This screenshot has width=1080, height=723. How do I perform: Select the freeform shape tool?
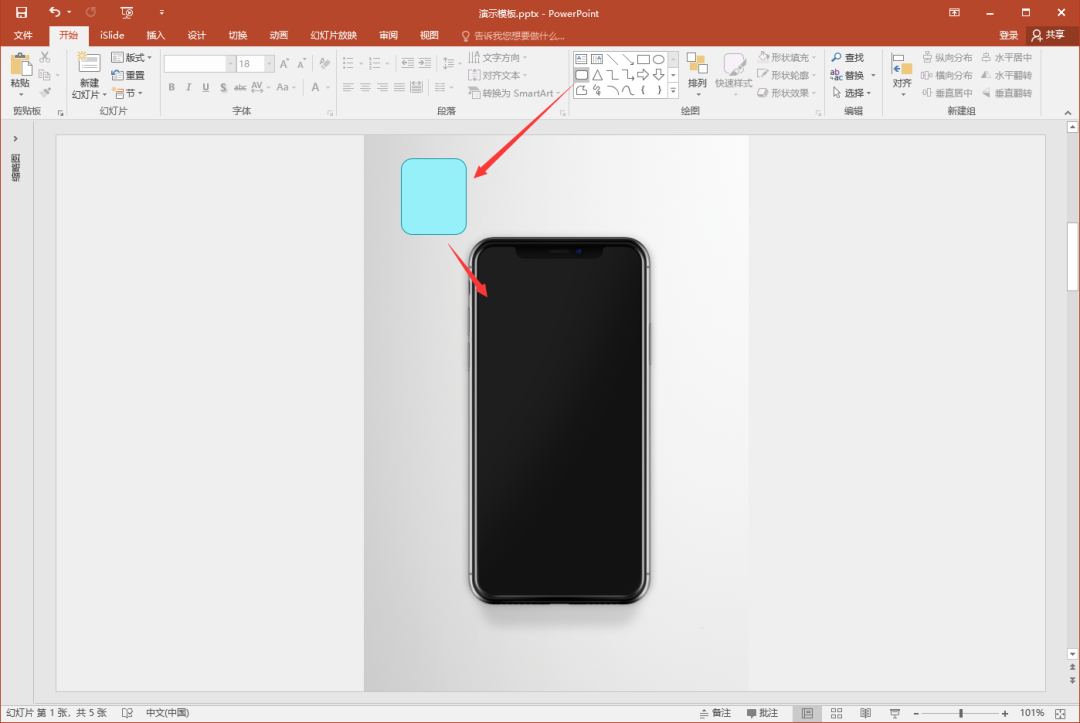point(581,90)
